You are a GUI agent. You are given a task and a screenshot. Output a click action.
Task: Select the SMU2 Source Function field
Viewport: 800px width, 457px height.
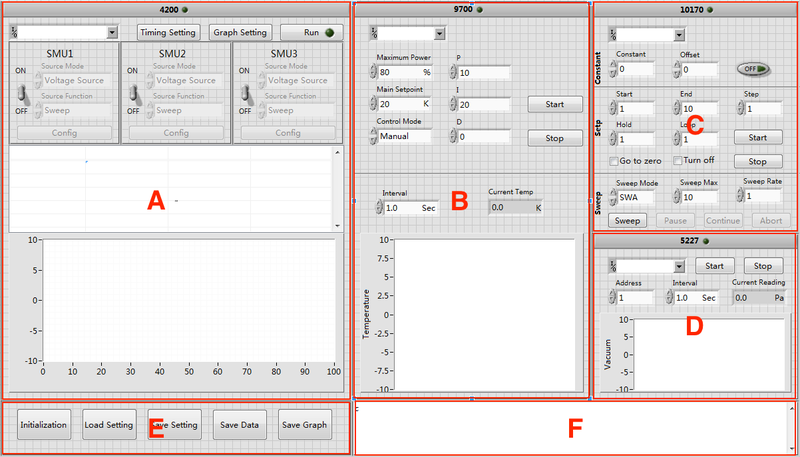click(188, 110)
